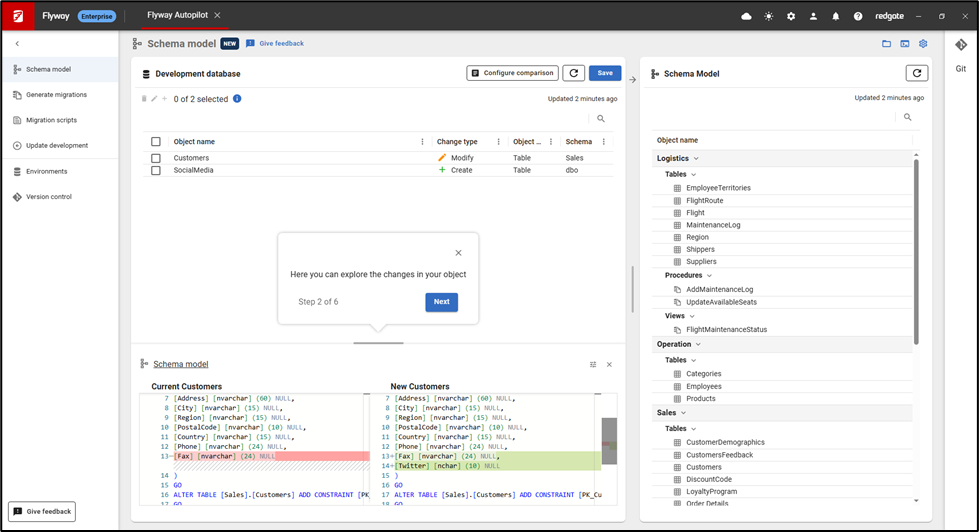979x532 pixels.
Task: Open project folder icon near top right
Action: [887, 44]
